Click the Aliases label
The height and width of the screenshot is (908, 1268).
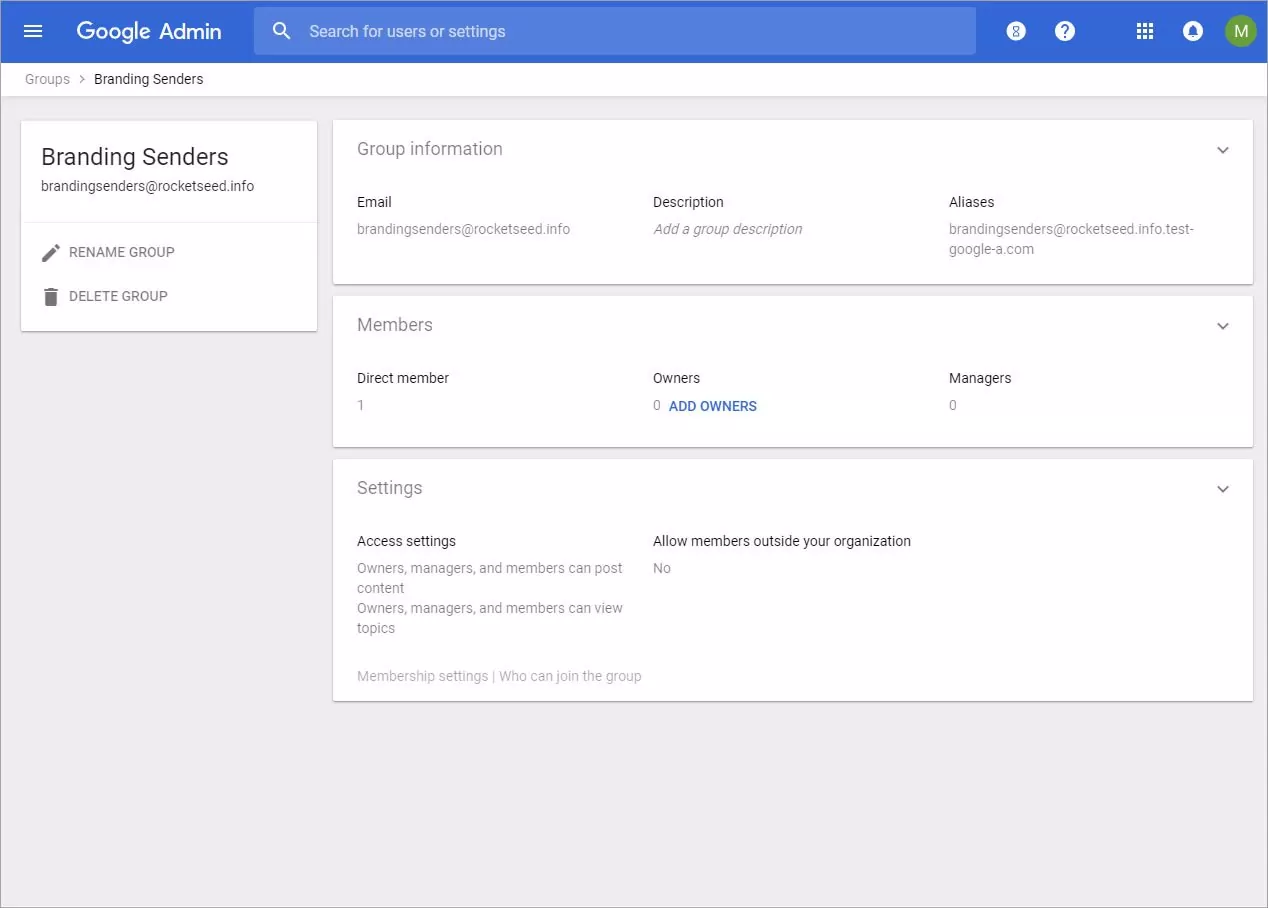(971, 202)
